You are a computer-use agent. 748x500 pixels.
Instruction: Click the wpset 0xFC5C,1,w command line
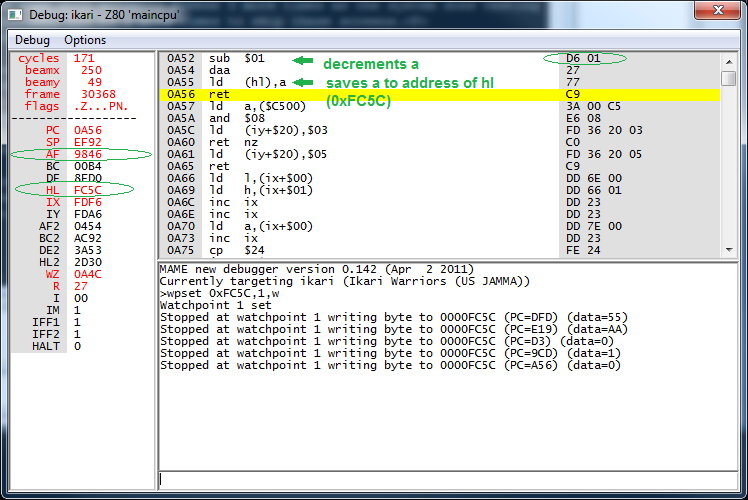(x=220, y=293)
